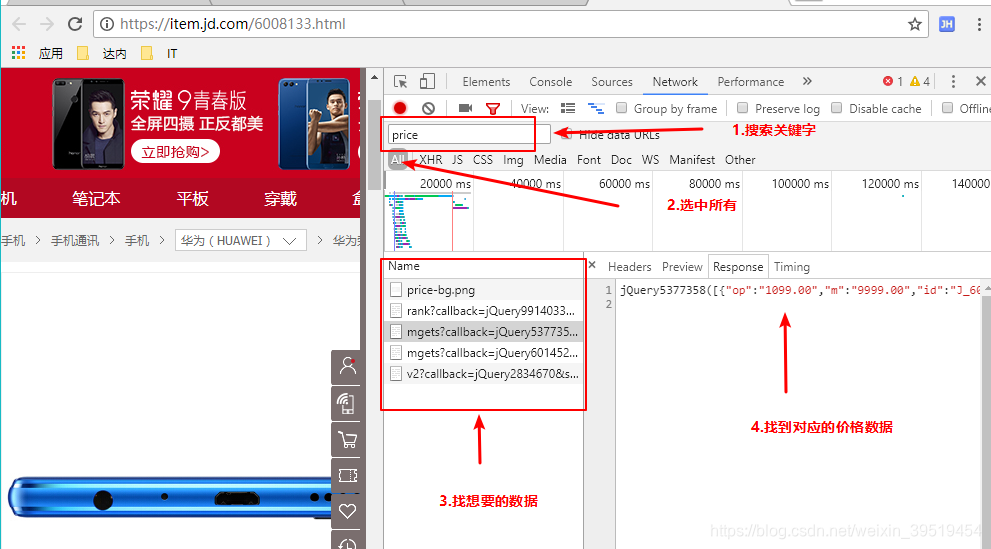Open the shopping cart sidebar icon
991x549 pixels.
346,440
